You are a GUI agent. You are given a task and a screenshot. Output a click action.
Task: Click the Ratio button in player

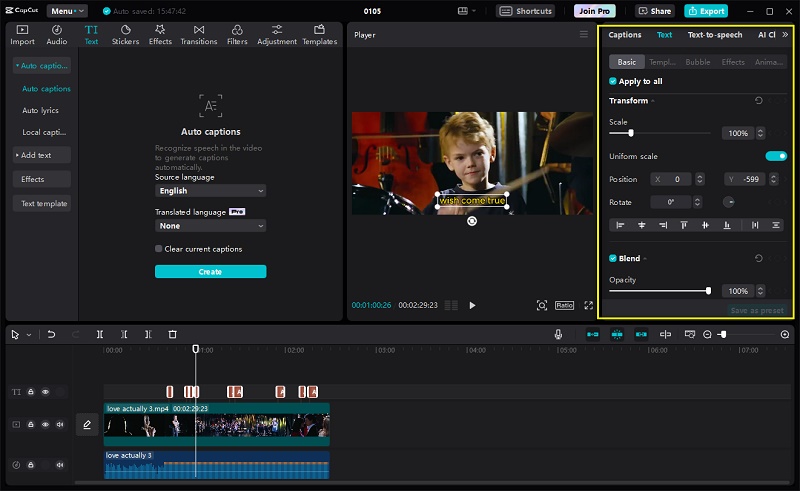point(564,305)
